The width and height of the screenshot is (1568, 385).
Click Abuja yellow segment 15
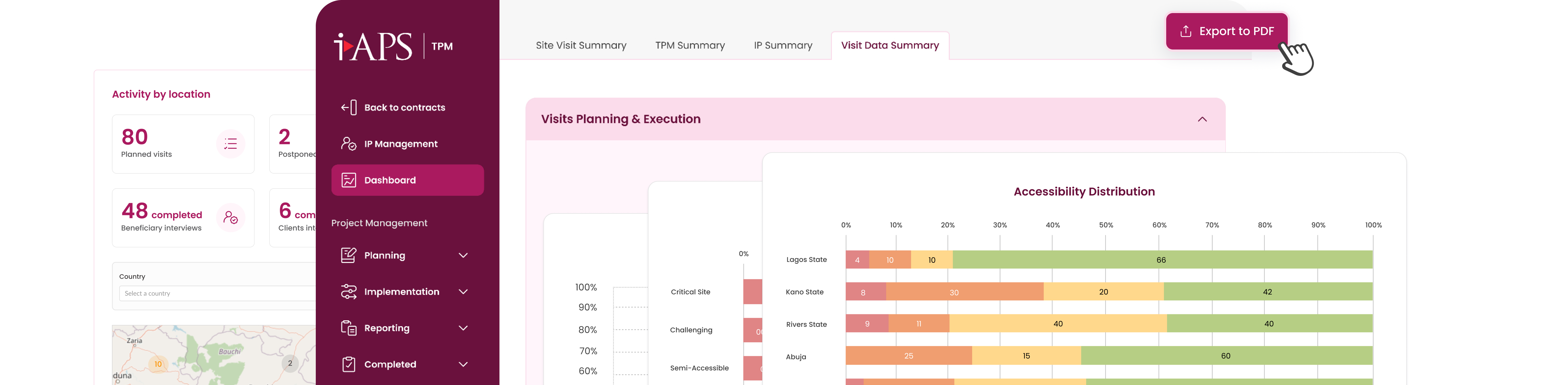pyautogui.click(x=1026, y=356)
